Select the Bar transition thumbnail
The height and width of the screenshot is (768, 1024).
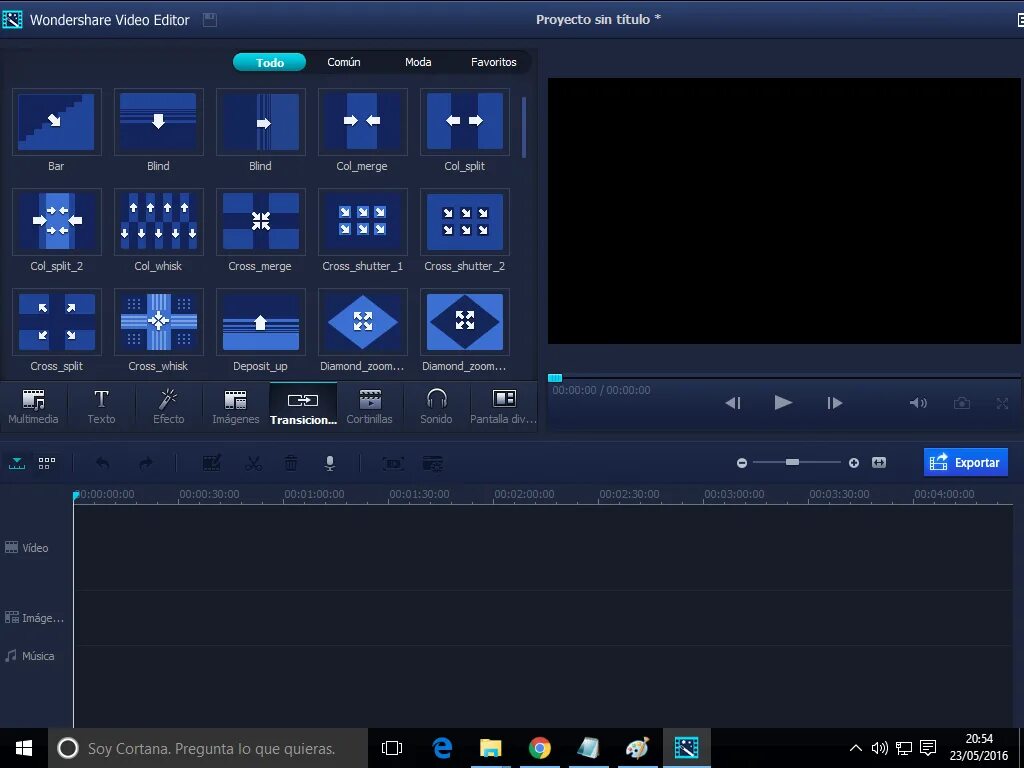tap(56, 122)
